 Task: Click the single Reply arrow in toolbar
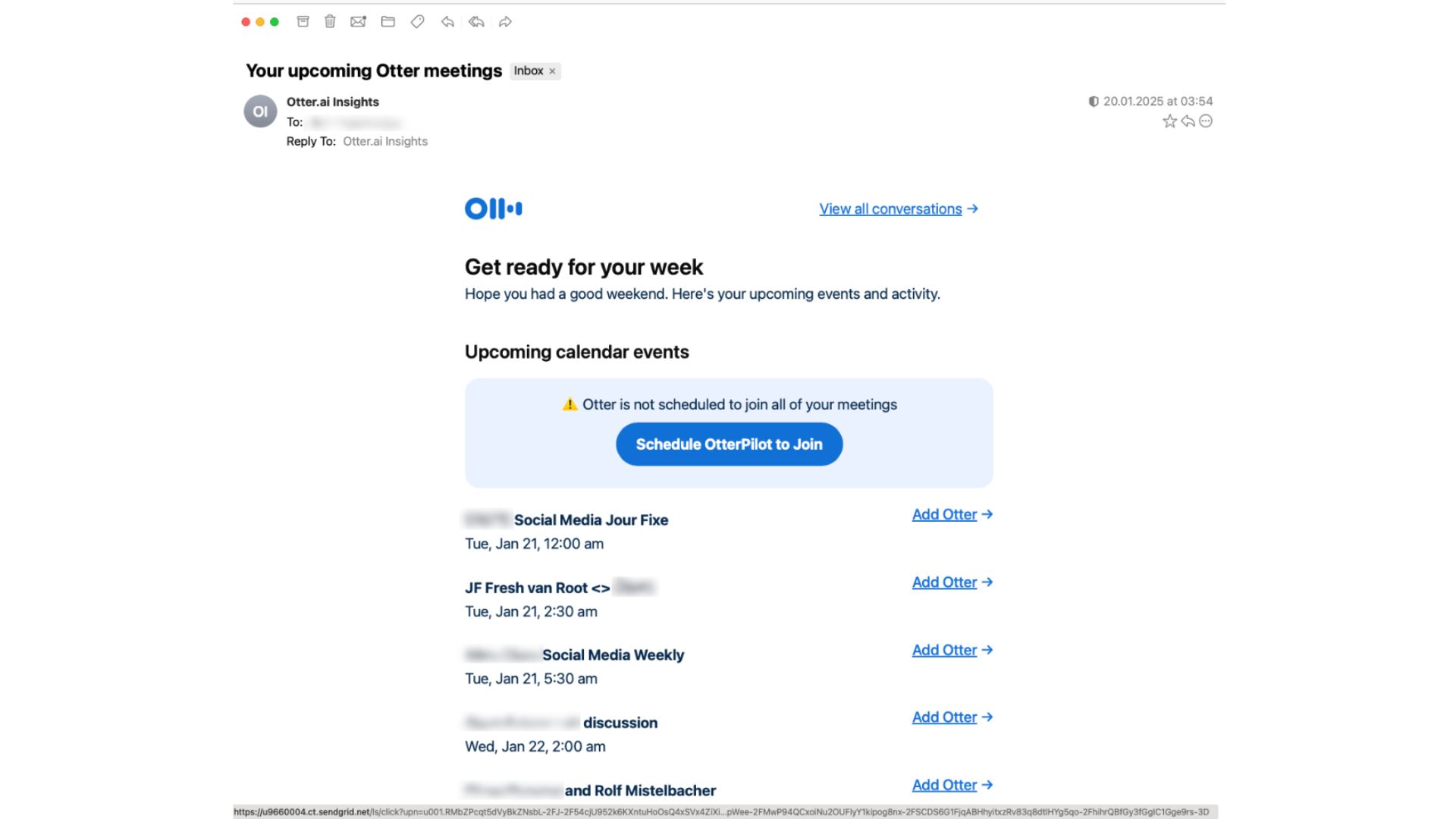click(x=447, y=22)
